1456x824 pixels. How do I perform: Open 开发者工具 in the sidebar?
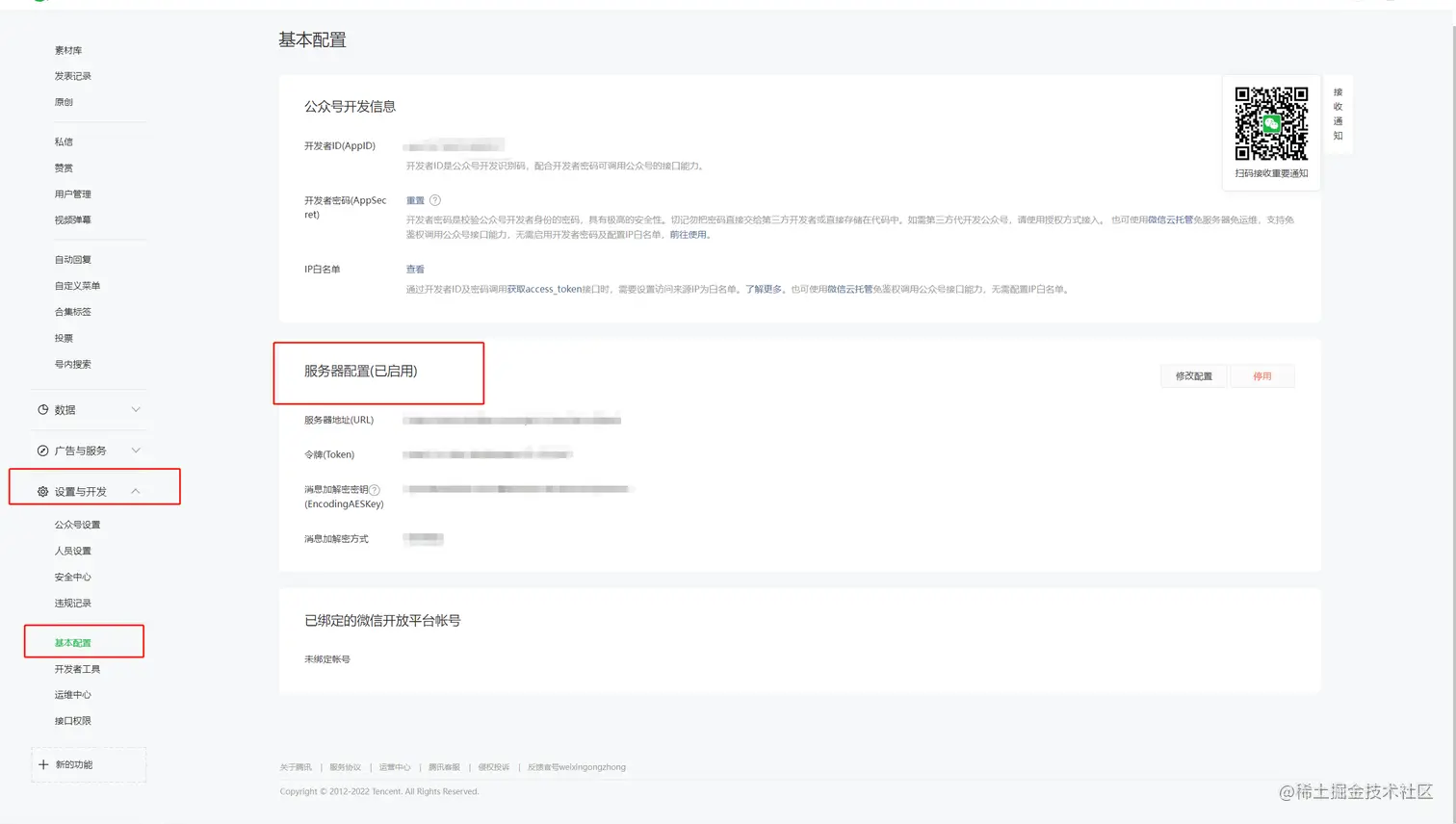77,669
